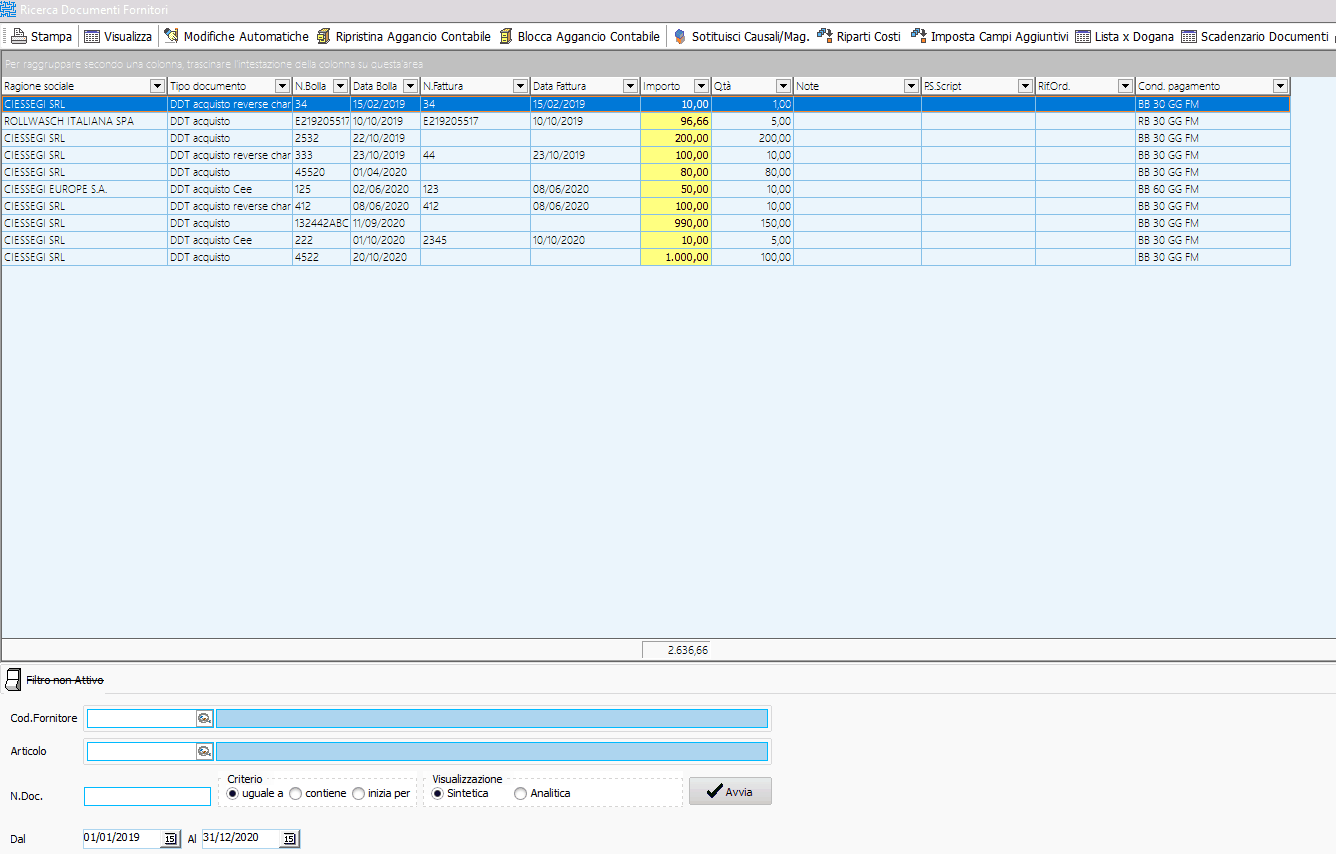Click the Visualizza toolbar label
Screen dimensions: 1336x854
[x=128, y=37]
